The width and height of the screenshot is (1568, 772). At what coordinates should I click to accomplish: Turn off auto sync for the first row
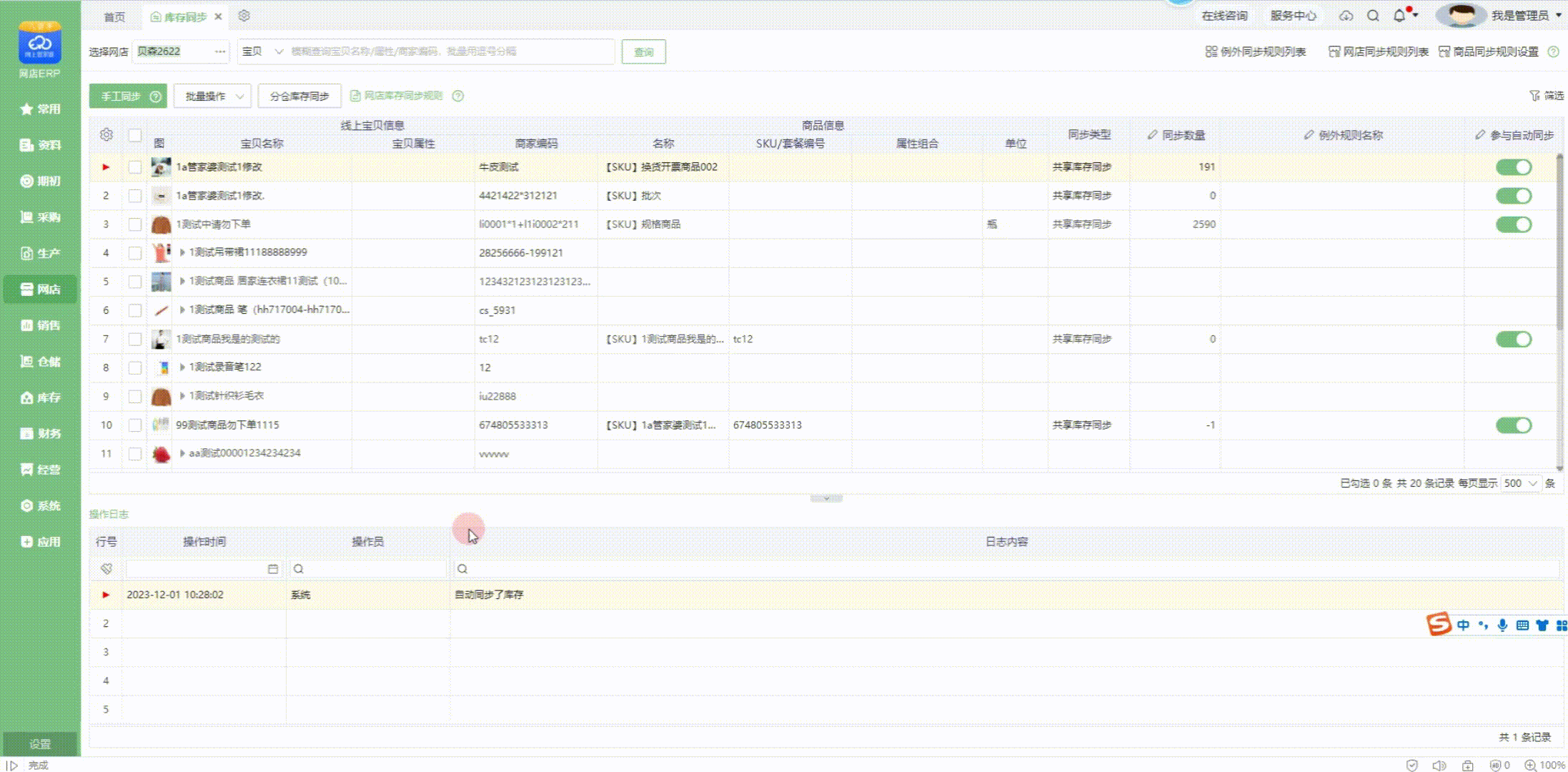(x=1513, y=167)
